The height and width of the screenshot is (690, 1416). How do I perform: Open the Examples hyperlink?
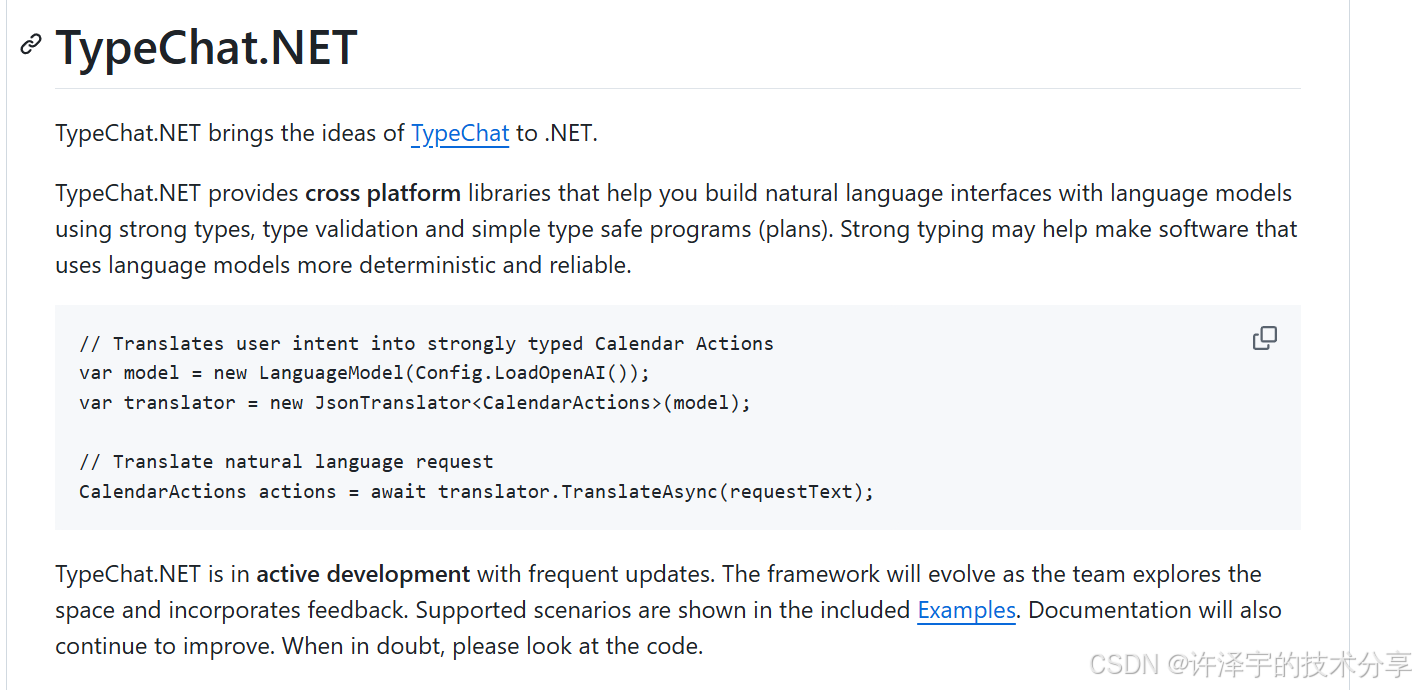click(x=966, y=610)
